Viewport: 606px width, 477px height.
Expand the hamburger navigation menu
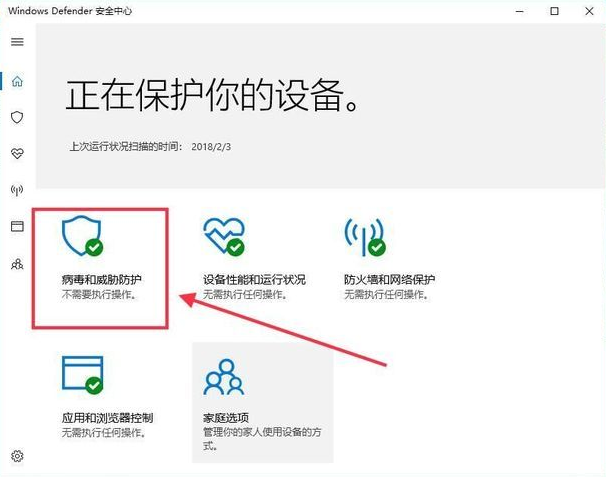coord(17,42)
